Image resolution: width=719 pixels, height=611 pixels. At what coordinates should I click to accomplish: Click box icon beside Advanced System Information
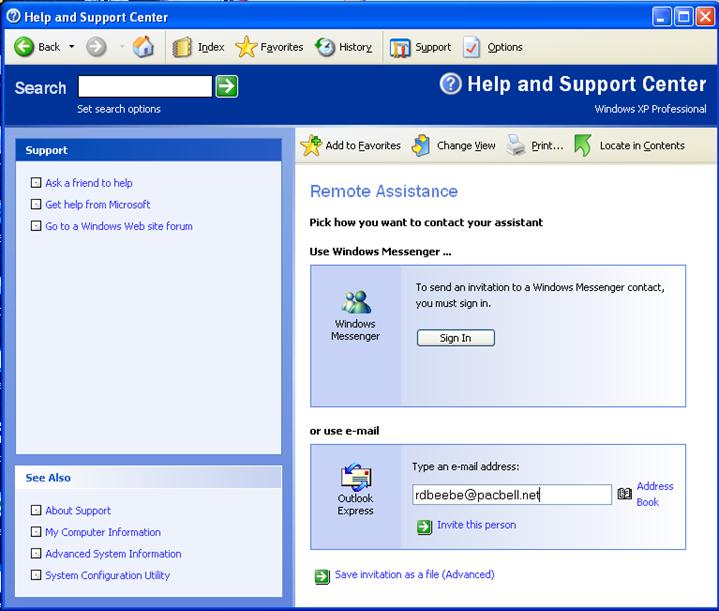pyautogui.click(x=36, y=553)
